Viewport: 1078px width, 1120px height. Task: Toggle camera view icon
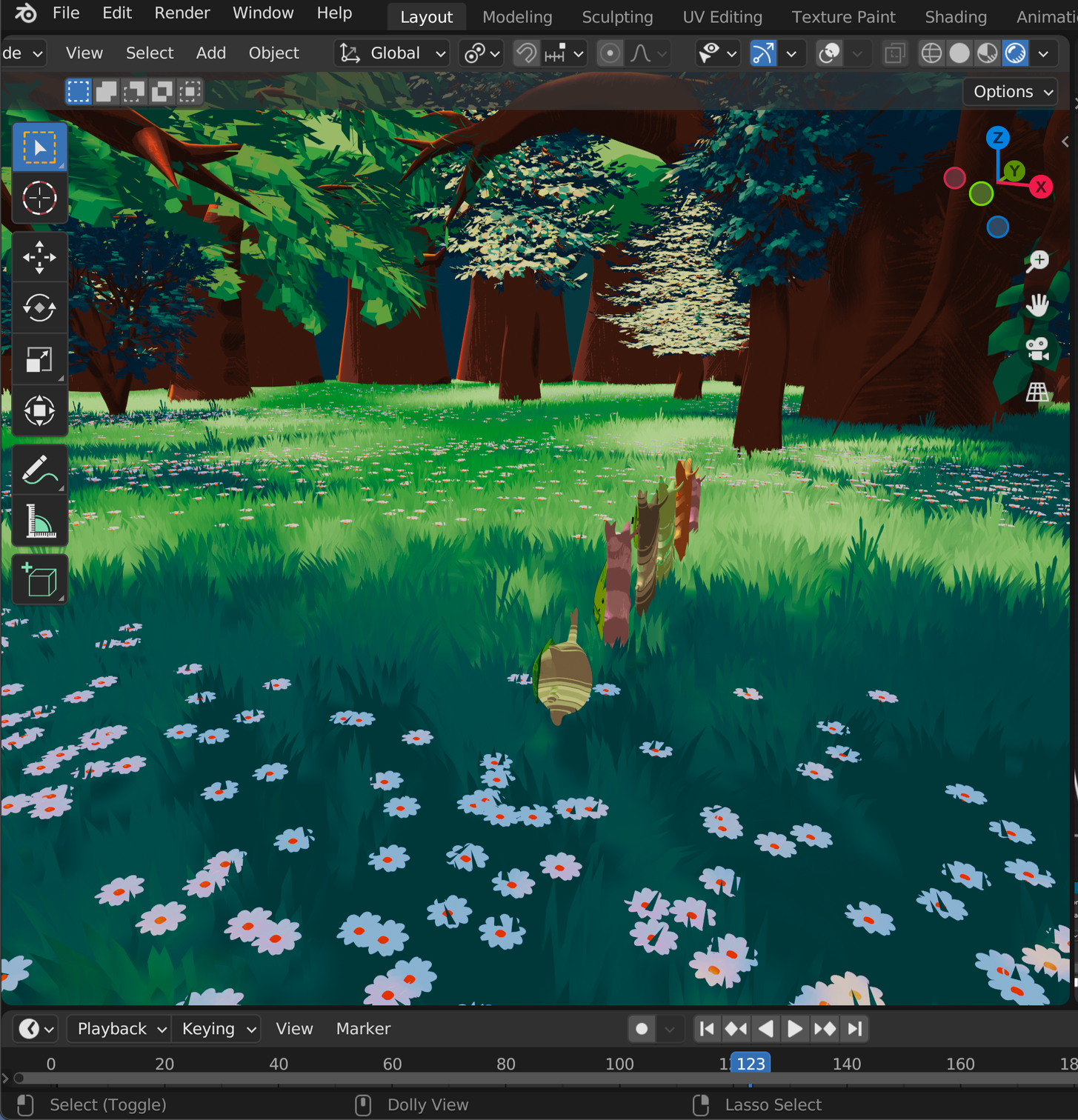(1037, 348)
